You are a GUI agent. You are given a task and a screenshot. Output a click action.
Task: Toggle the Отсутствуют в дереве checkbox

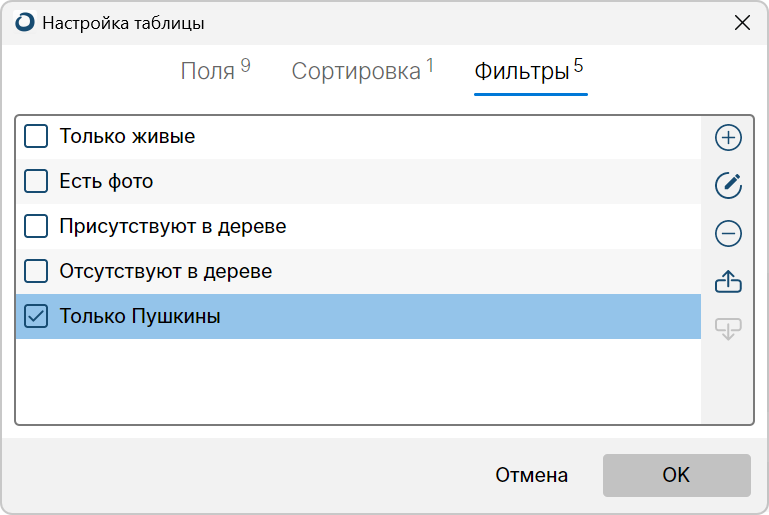pos(36,271)
